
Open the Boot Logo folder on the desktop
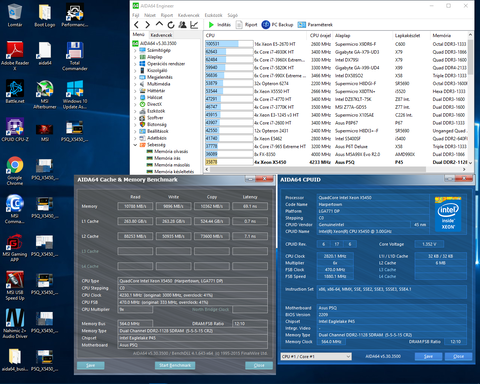click(45, 15)
